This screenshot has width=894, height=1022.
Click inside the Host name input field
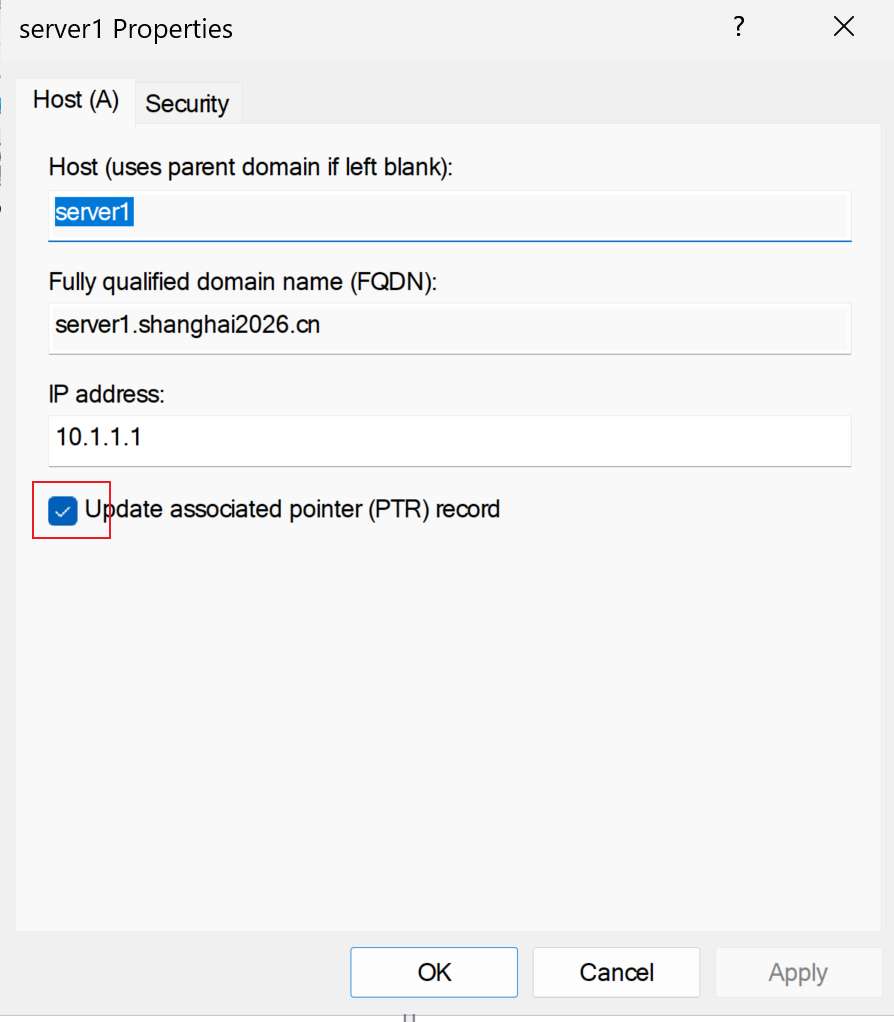point(450,215)
